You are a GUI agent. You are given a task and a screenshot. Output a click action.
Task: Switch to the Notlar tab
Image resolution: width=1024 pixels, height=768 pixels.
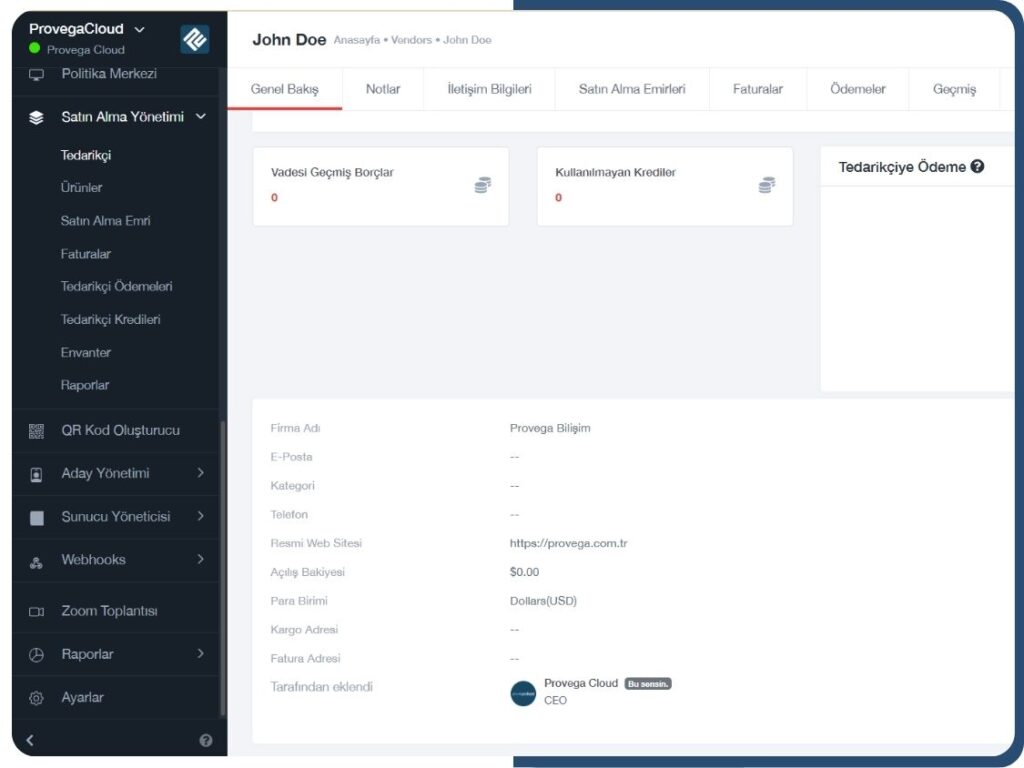click(383, 89)
